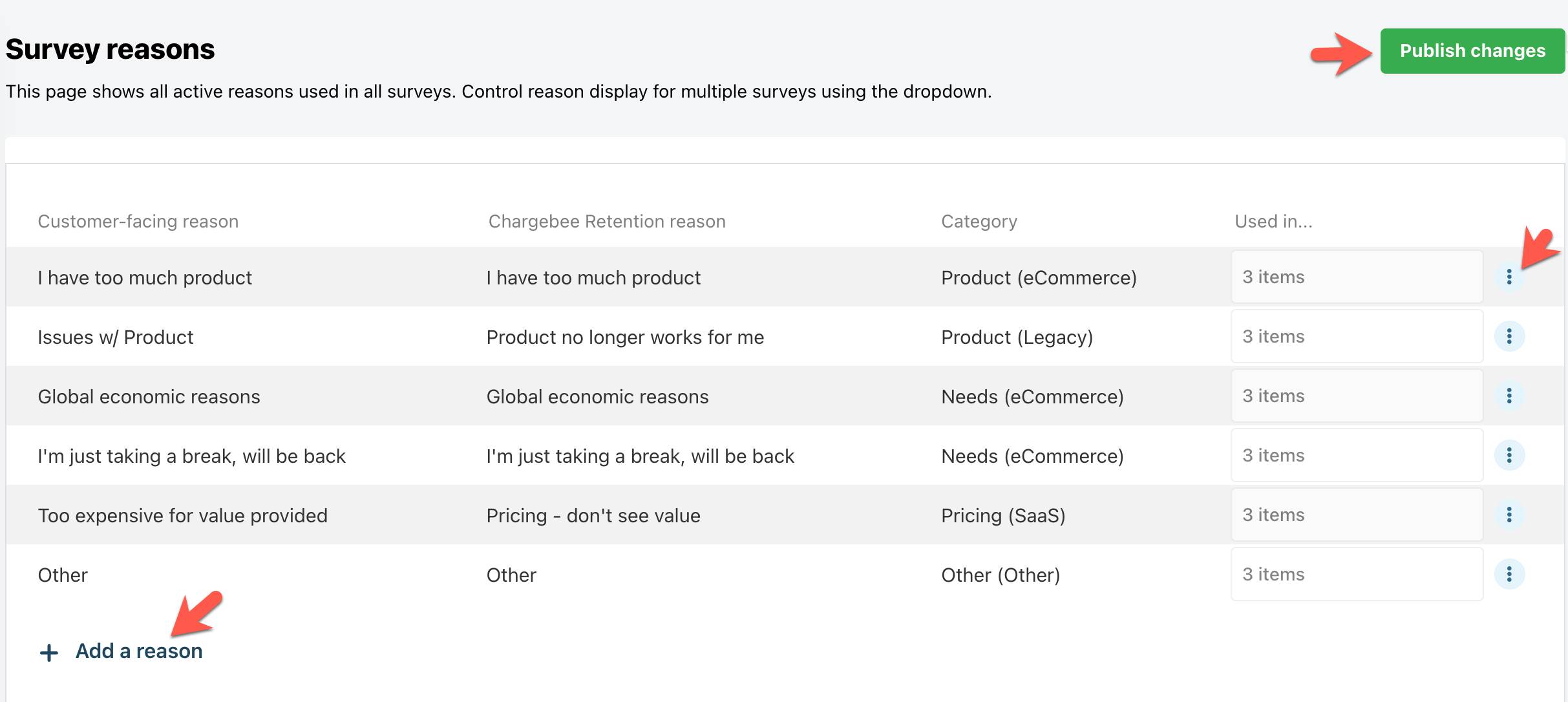Viewport: 1568px width, 702px height.
Task: Open kebab menu for 'Too expensive' row
Action: (x=1509, y=515)
